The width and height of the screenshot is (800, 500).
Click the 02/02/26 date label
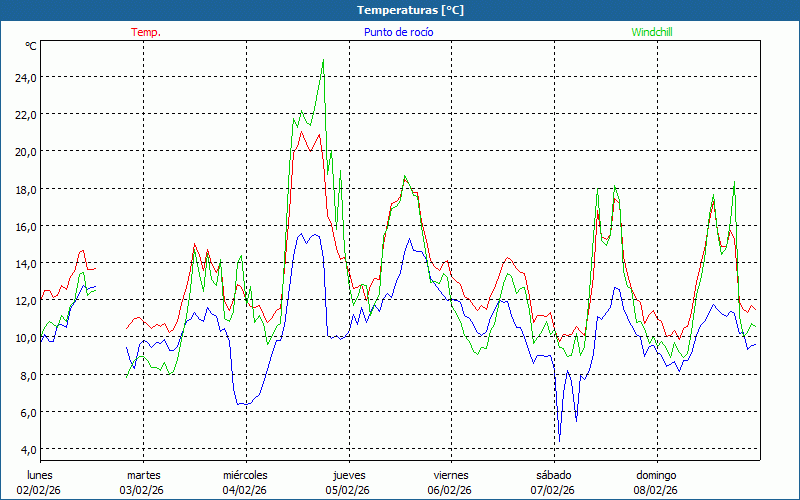click(40, 490)
